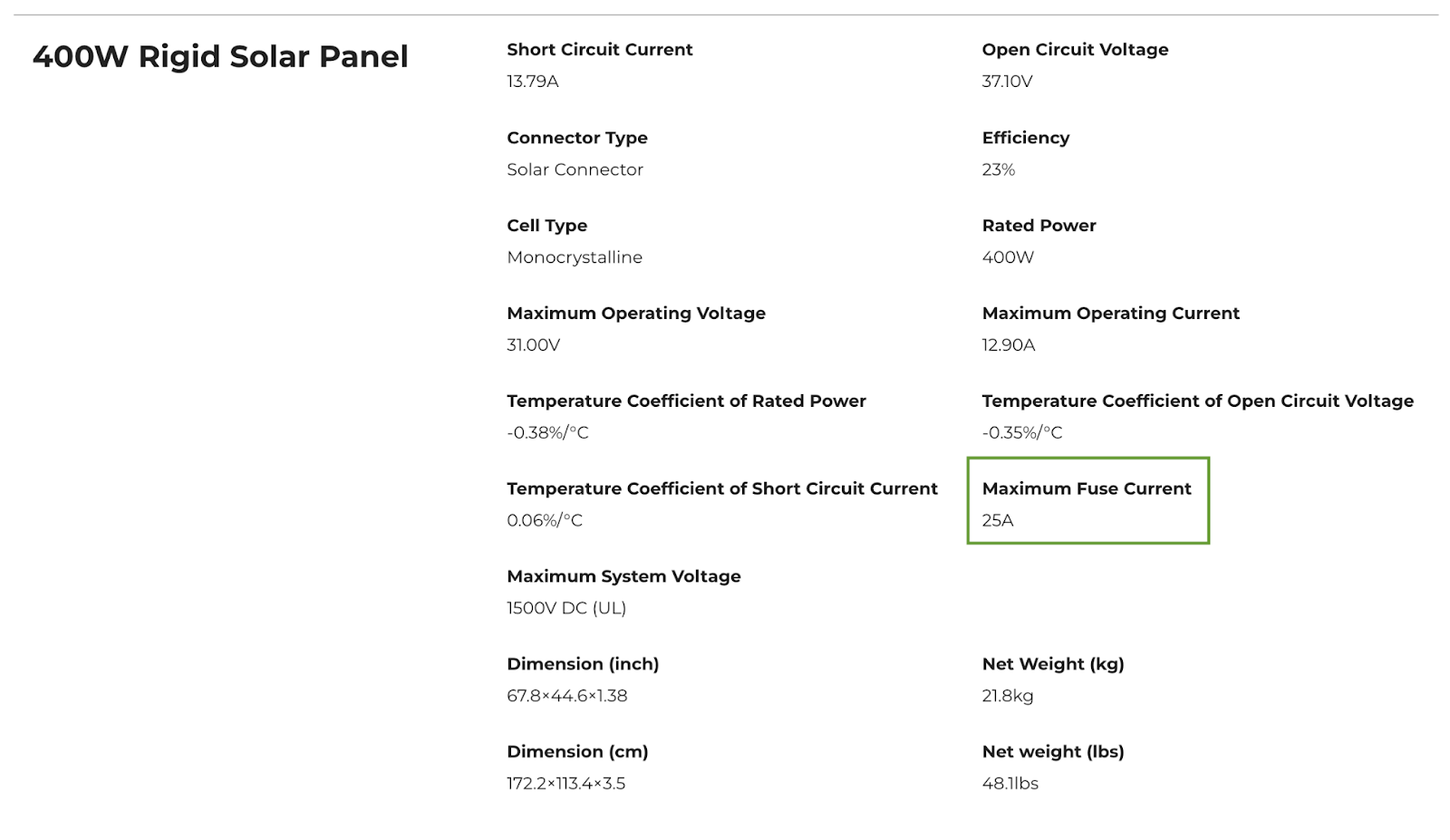Select the Dimension (inch) label
This screenshot has height=840, width=1450.
[x=583, y=664]
